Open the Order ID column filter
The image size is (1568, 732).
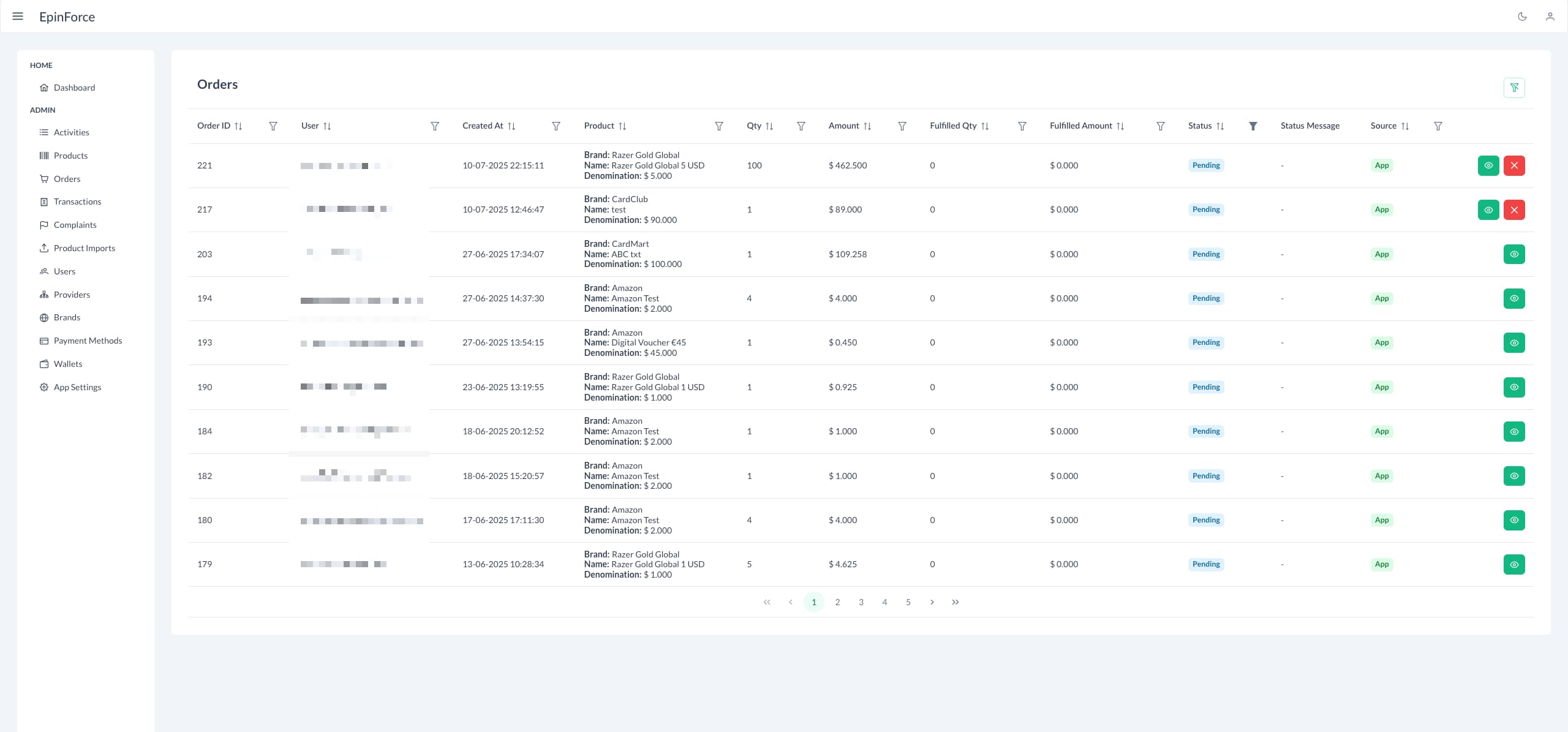273,126
